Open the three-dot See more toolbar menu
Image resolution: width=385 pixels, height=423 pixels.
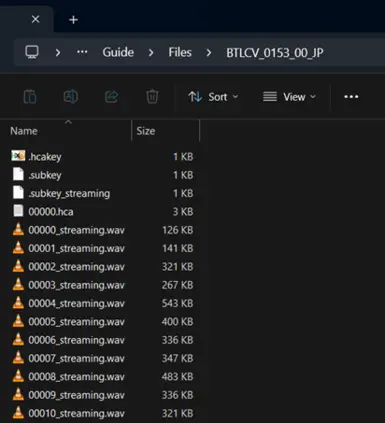(x=351, y=97)
